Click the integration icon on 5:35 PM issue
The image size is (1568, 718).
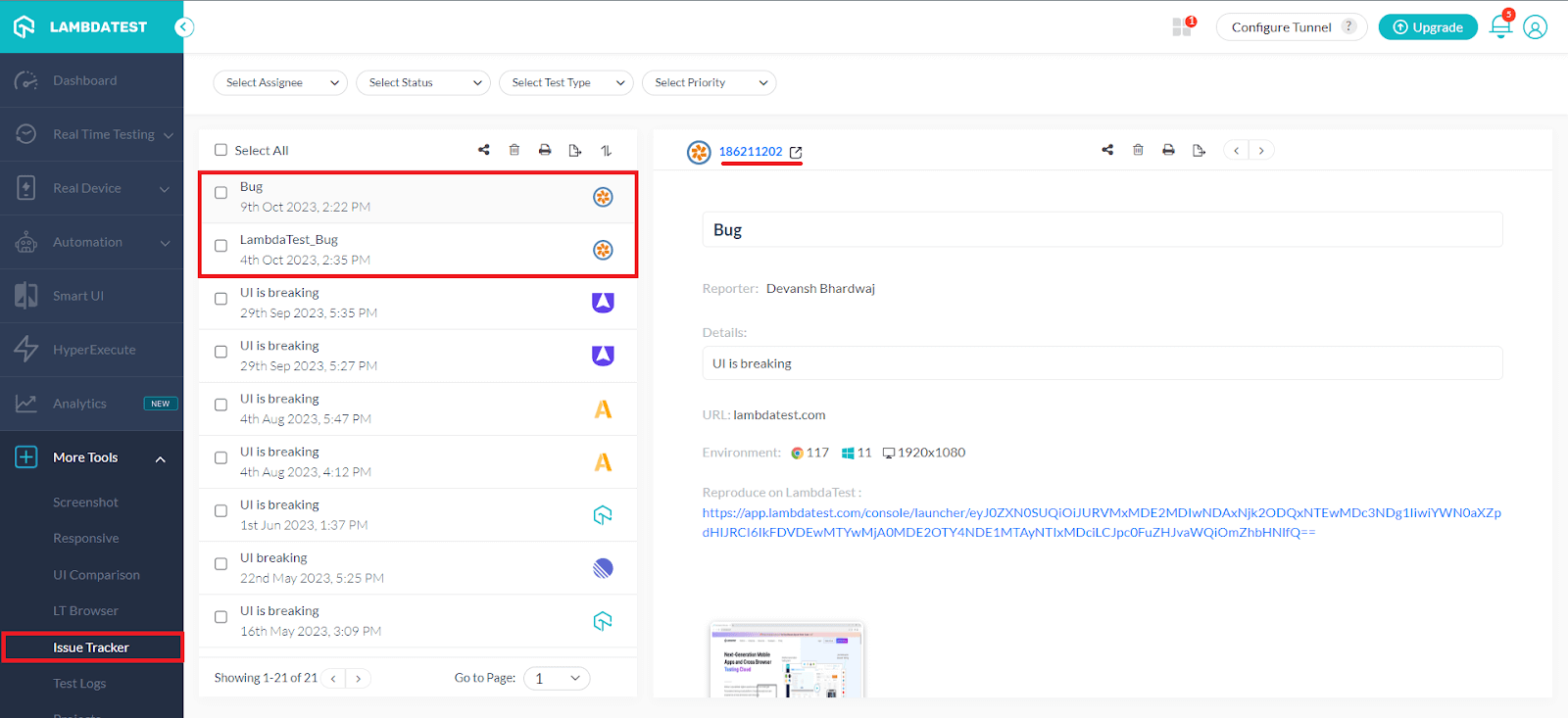pyautogui.click(x=603, y=303)
